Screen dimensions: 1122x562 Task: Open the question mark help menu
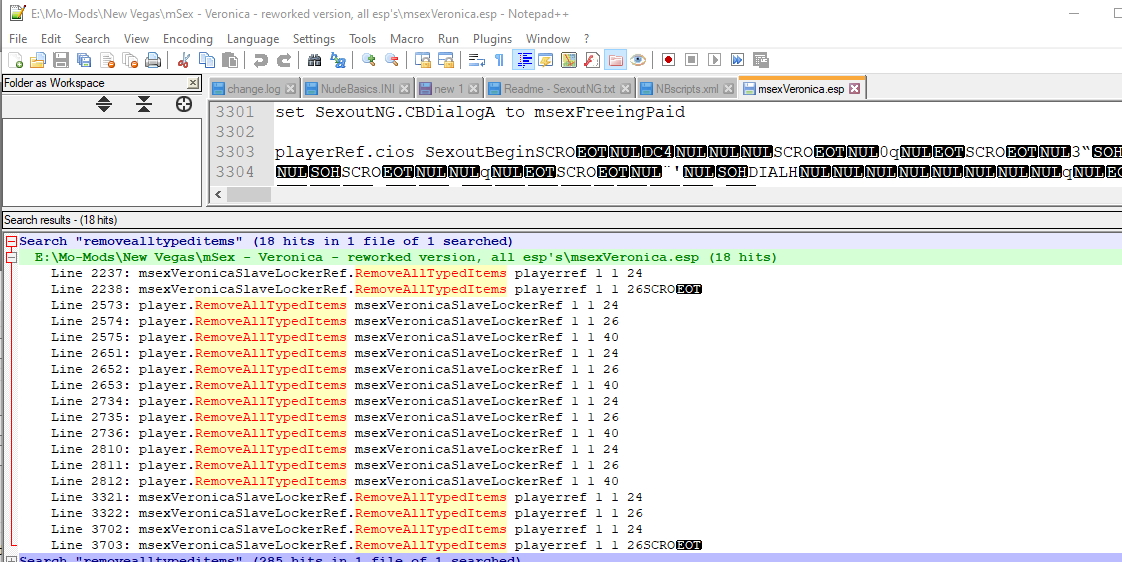pos(587,39)
